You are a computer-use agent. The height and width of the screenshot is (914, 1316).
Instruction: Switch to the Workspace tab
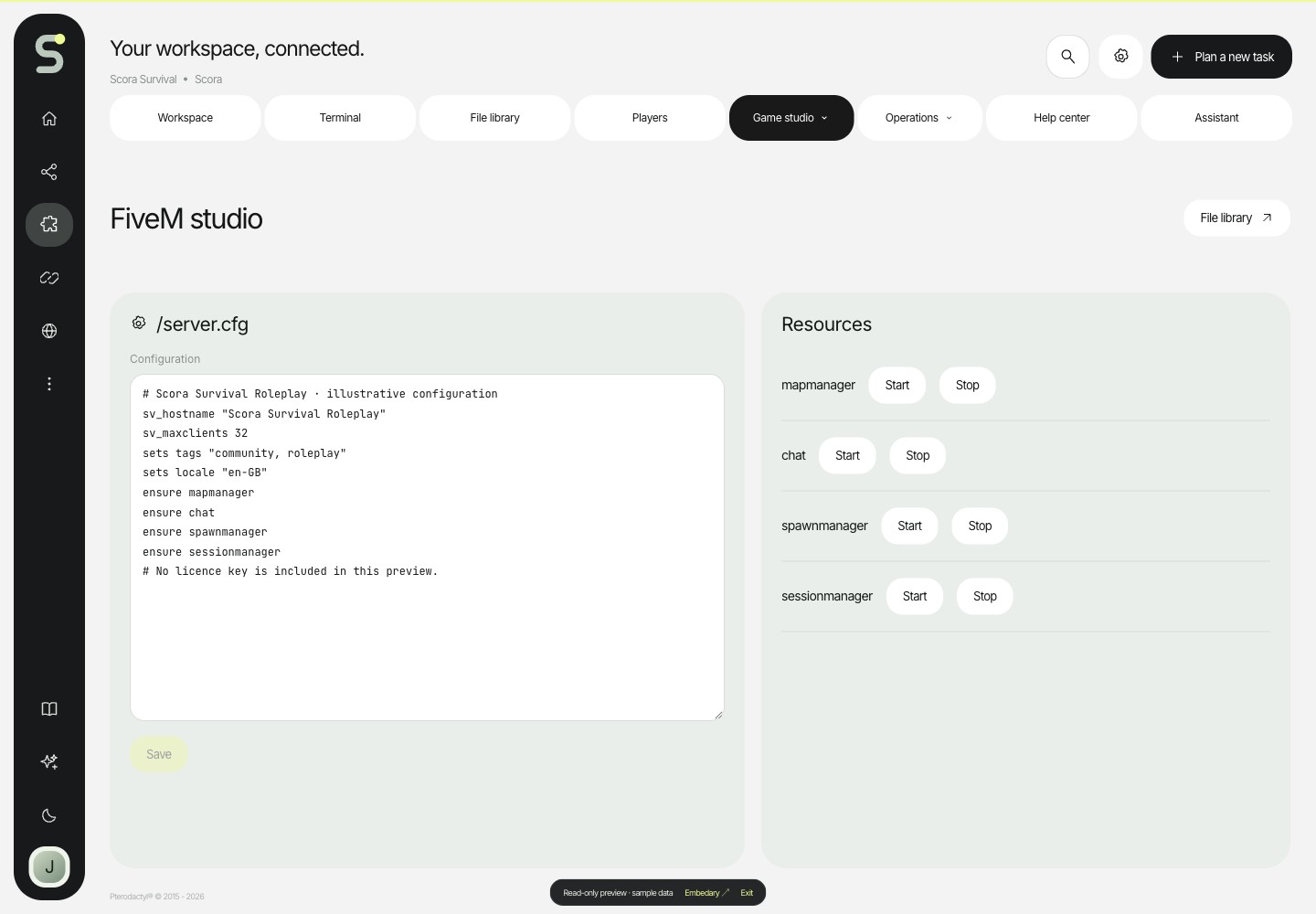(x=186, y=118)
